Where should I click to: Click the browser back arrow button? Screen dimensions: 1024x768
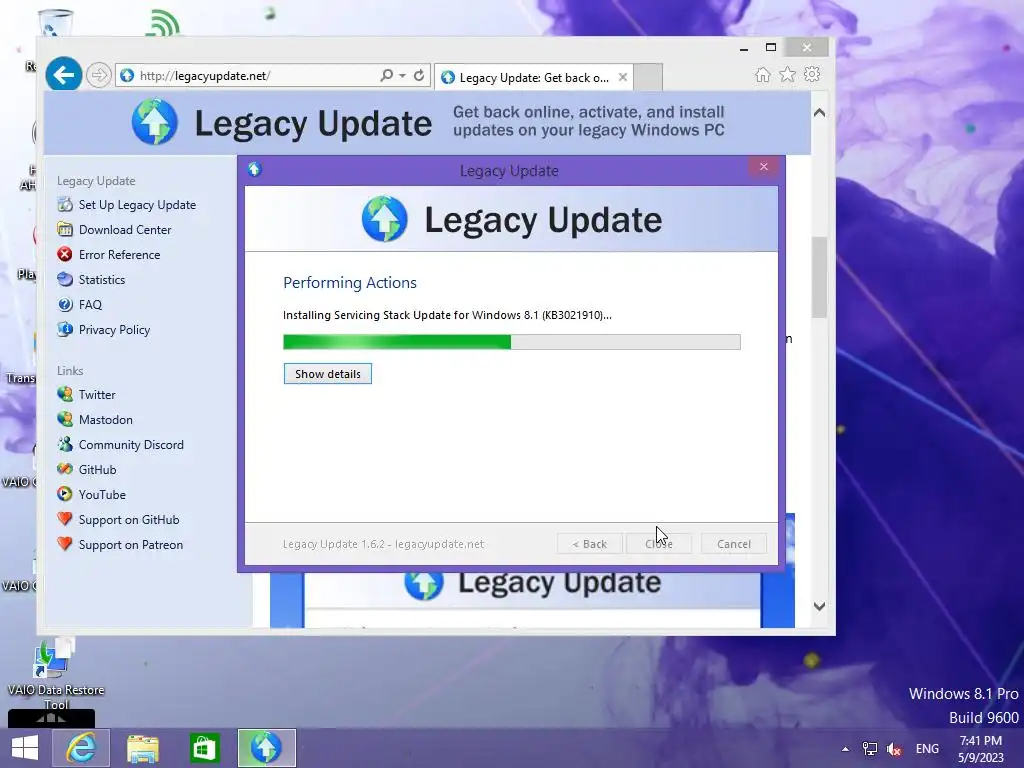pyautogui.click(x=63, y=76)
